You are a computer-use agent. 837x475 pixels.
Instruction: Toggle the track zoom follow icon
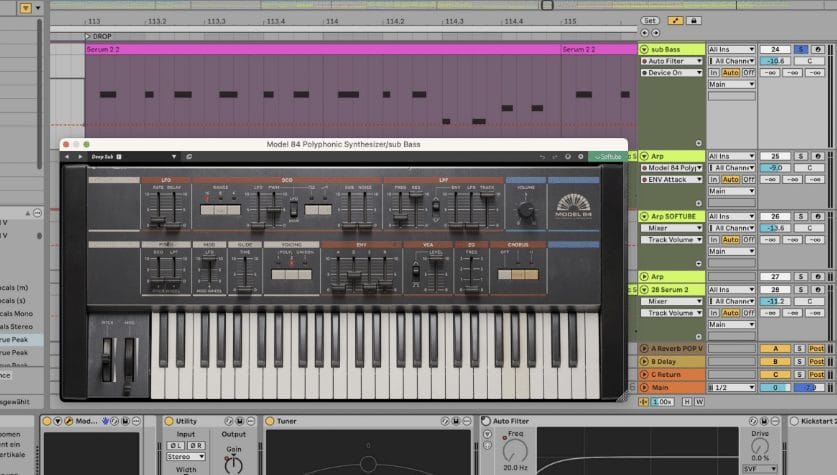[644, 401]
